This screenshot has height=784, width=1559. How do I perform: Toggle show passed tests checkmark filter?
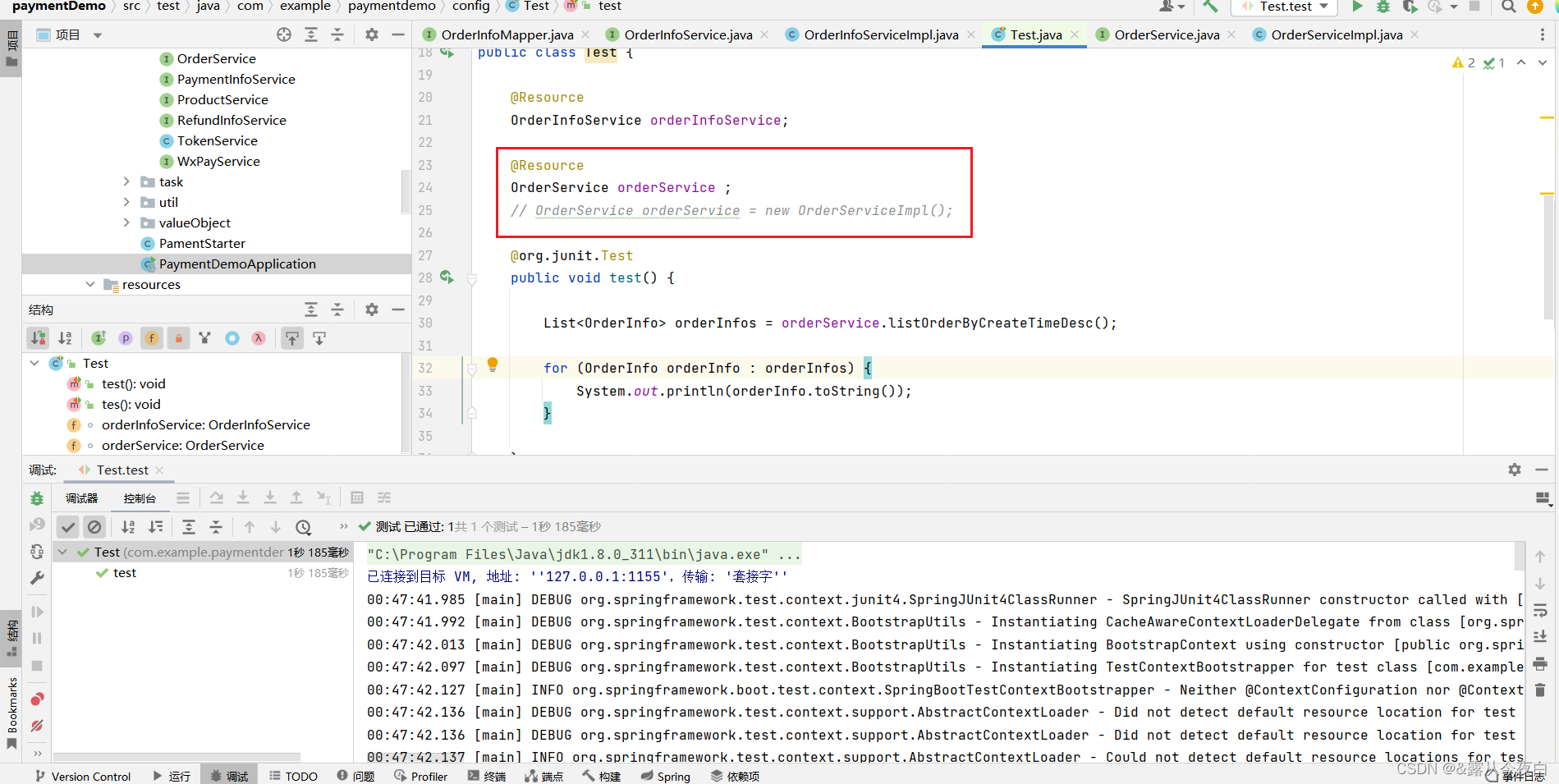tap(67, 526)
